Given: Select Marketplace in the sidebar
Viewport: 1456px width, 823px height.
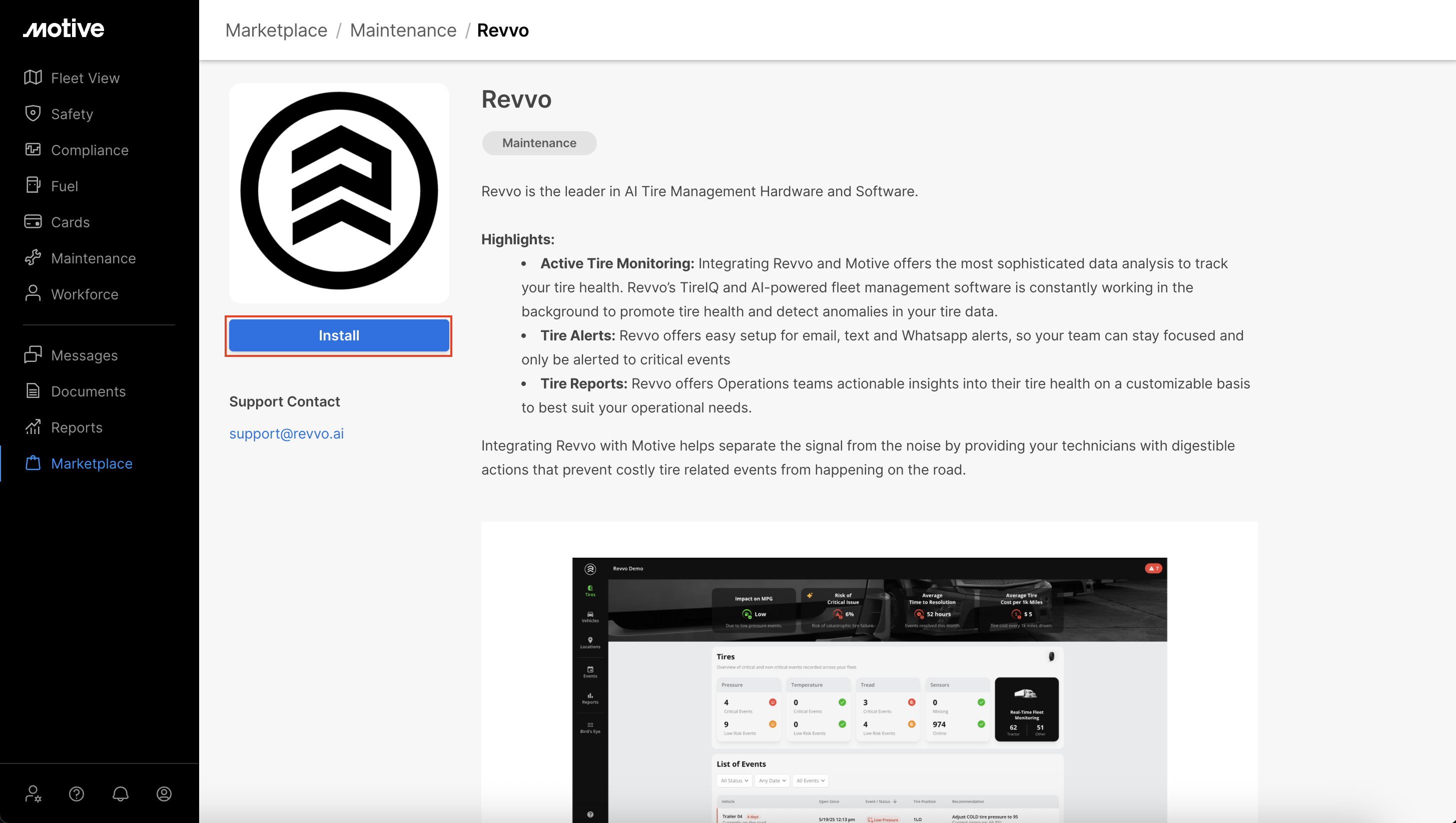Looking at the screenshot, I should click(92, 464).
